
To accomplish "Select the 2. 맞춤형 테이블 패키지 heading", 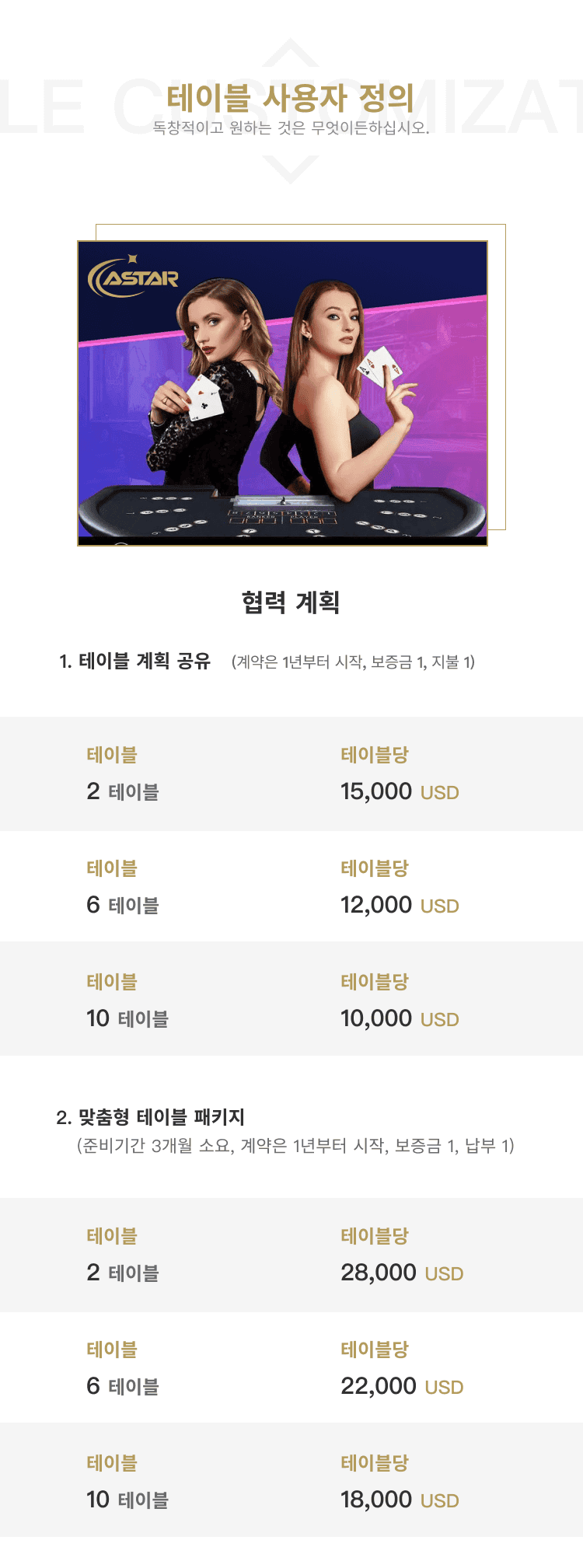I will point(151,1117).
